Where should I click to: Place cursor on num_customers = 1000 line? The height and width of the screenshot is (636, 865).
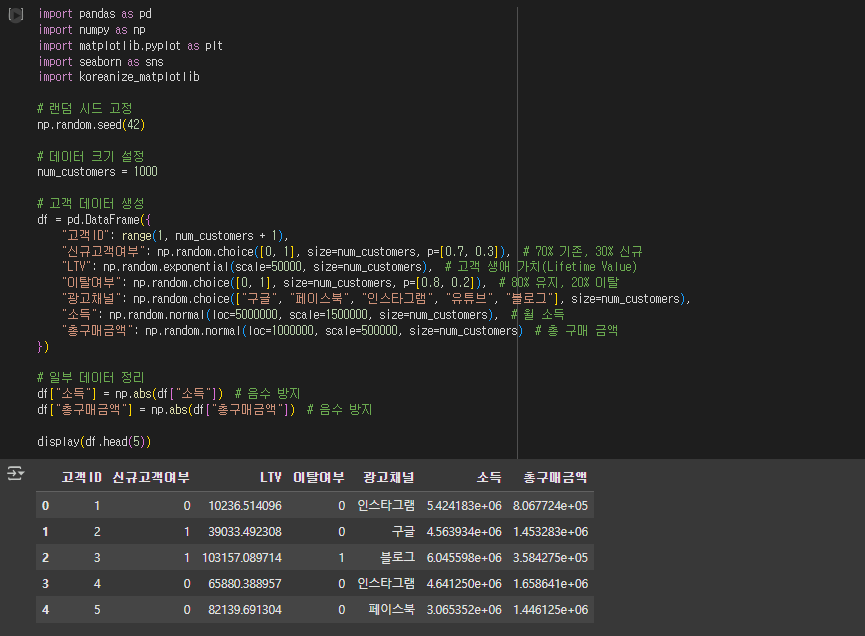98,172
